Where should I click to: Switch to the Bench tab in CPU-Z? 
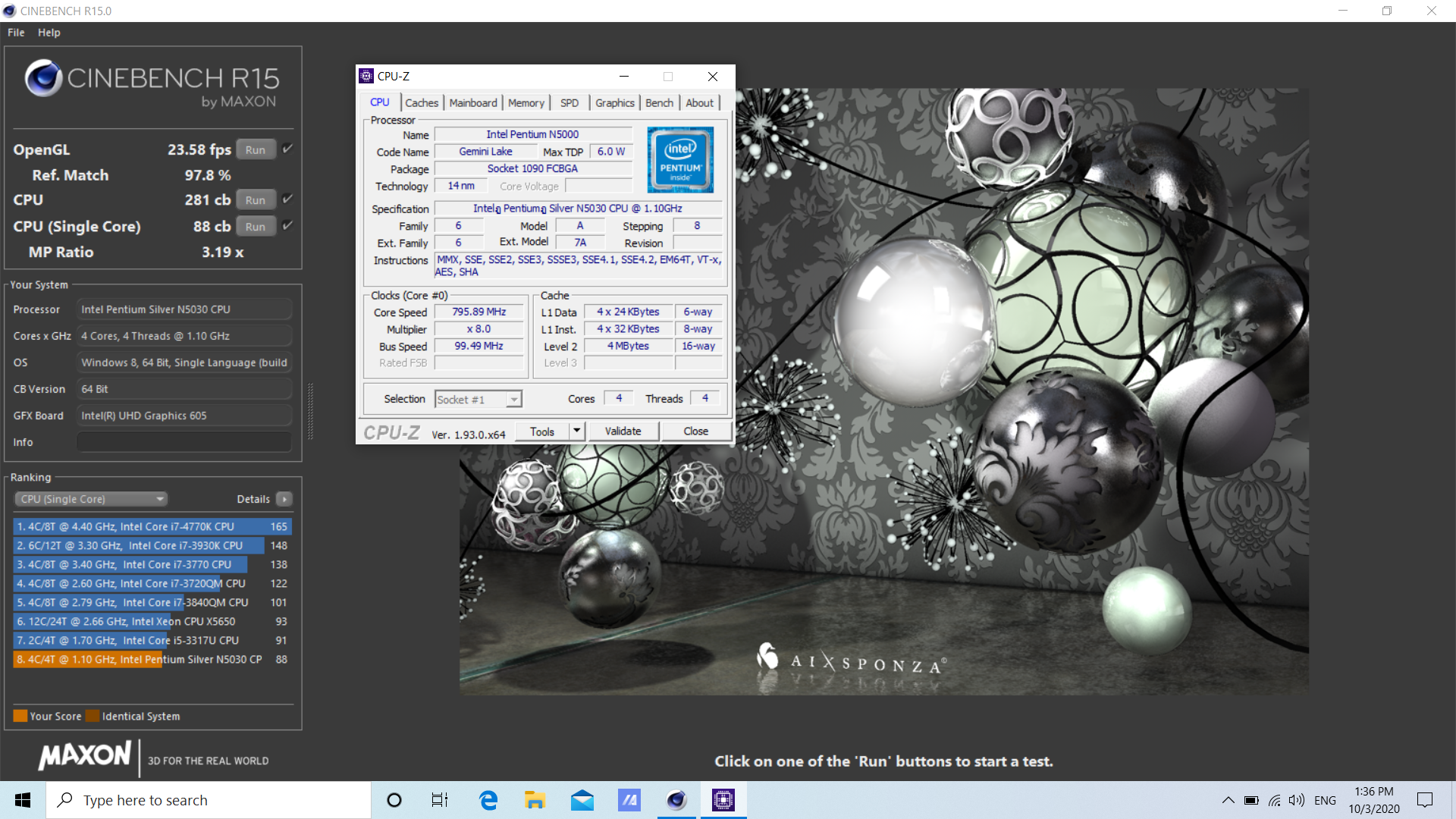pyautogui.click(x=660, y=103)
